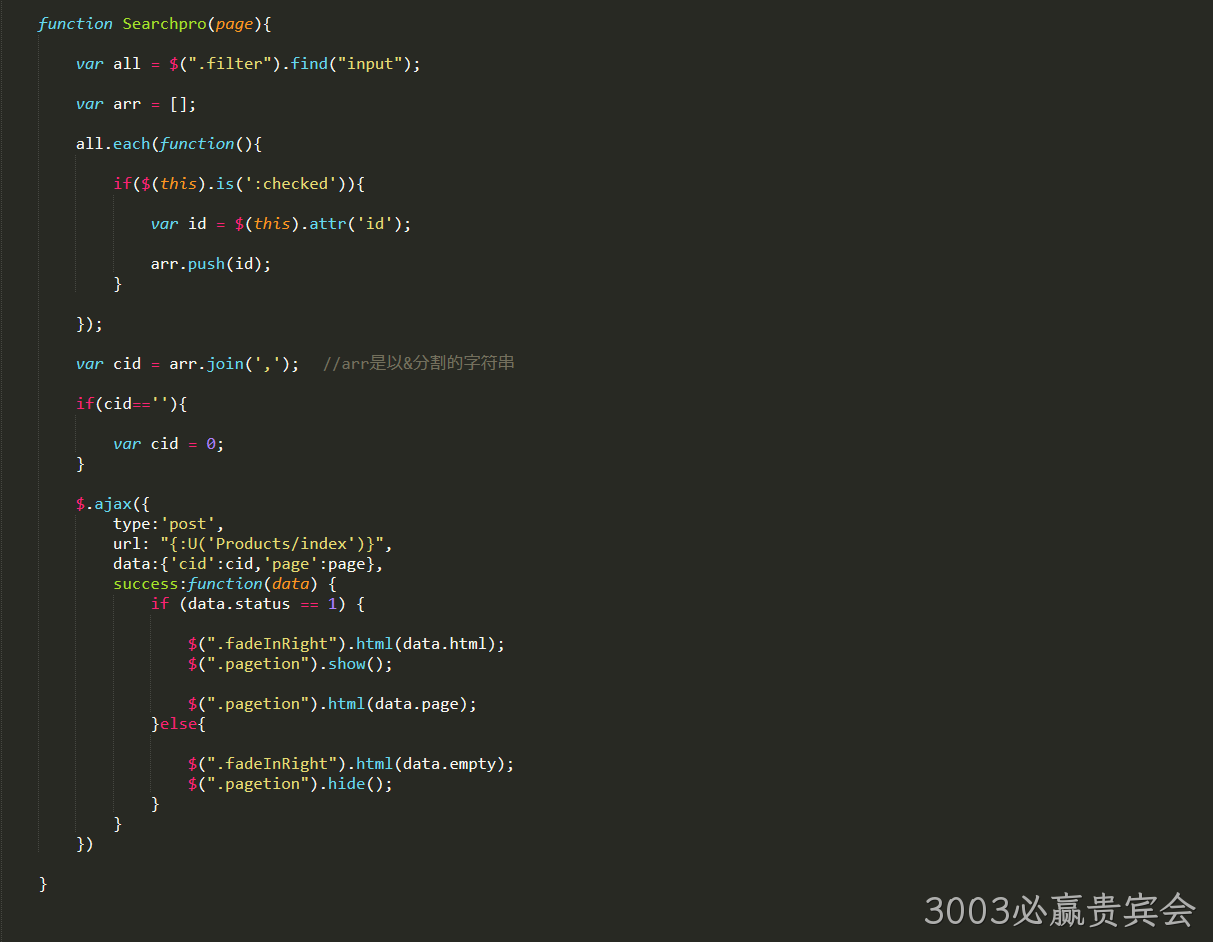Click the Chinese comment after arr.join
1213x942 pixels.
(419, 364)
